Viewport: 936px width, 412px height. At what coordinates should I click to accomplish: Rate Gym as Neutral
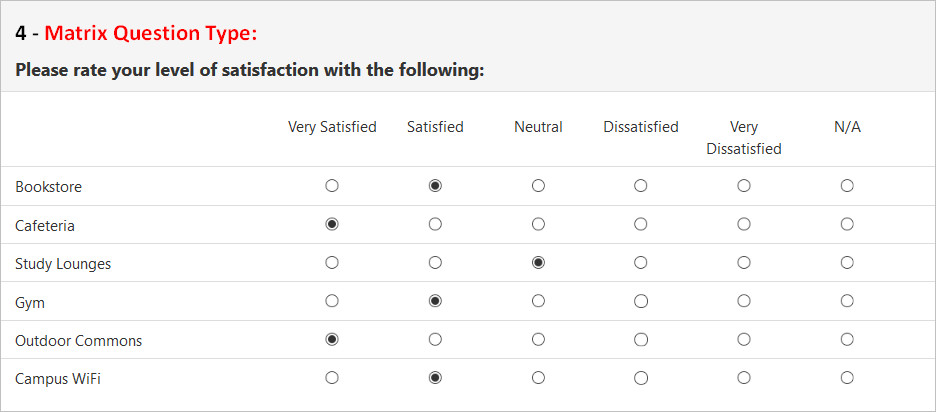click(x=538, y=301)
